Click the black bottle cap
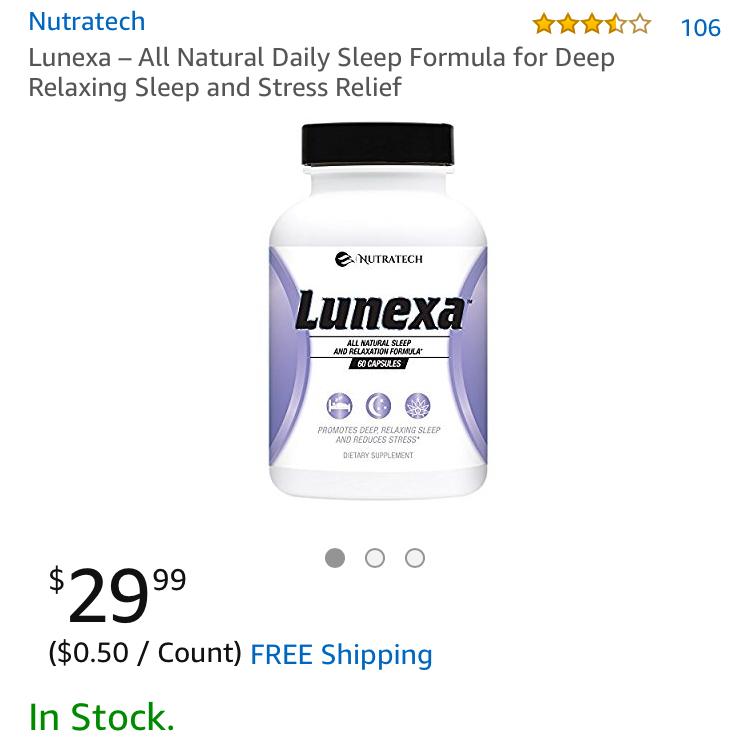Screen dimensions: 750x750 click(x=378, y=144)
